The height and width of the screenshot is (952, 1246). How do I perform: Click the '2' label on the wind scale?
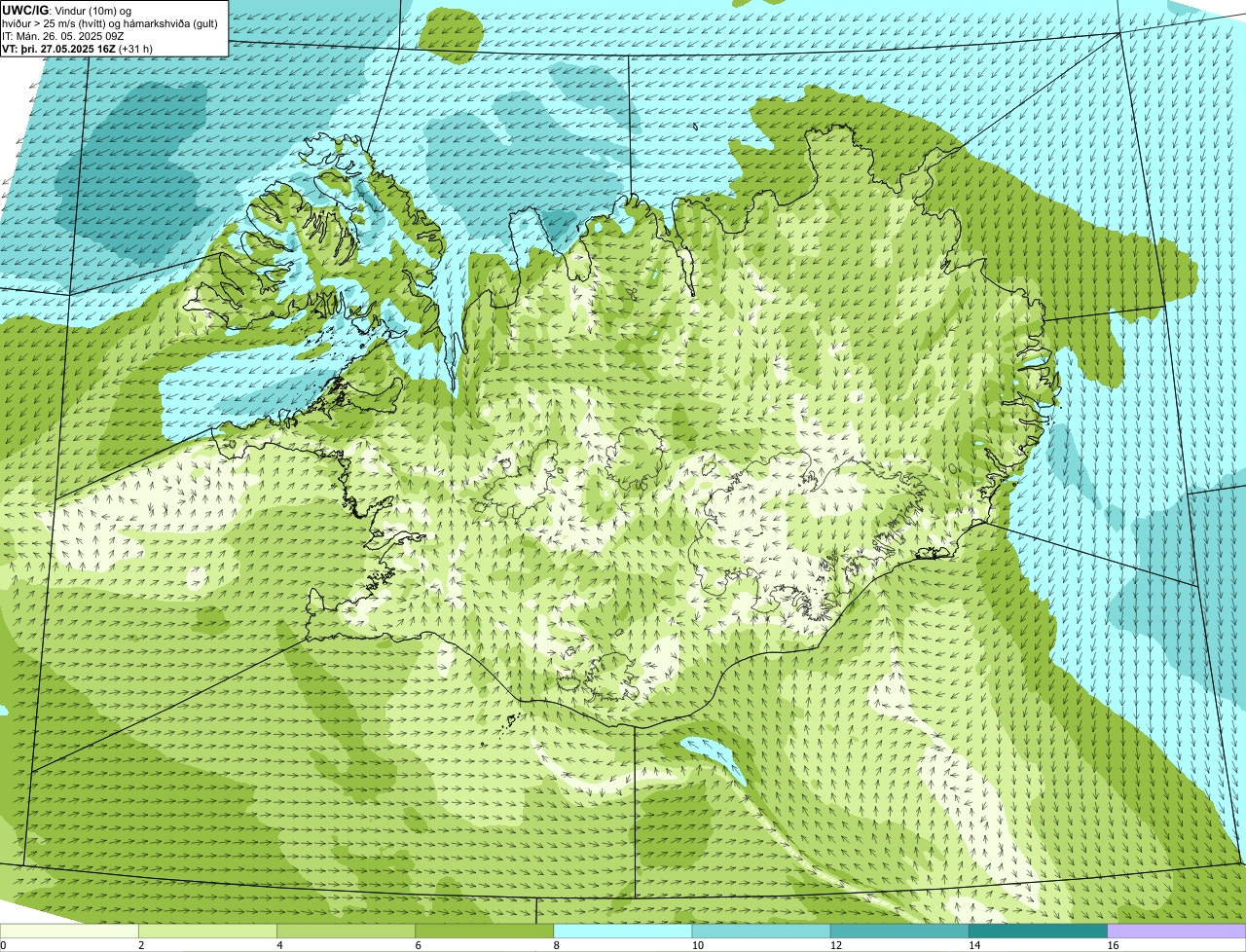click(141, 945)
